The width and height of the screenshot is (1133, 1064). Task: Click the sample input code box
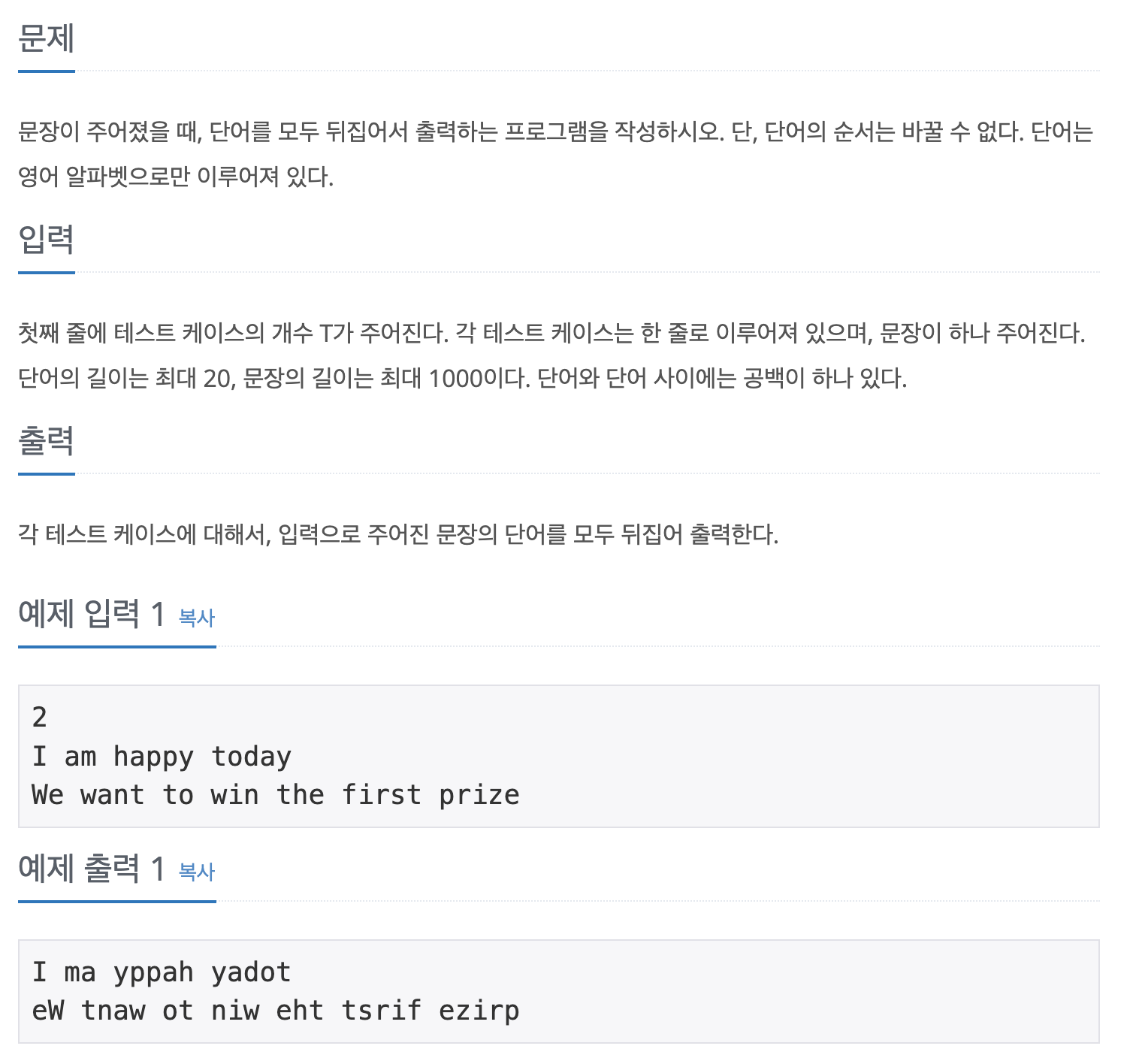click(x=559, y=756)
